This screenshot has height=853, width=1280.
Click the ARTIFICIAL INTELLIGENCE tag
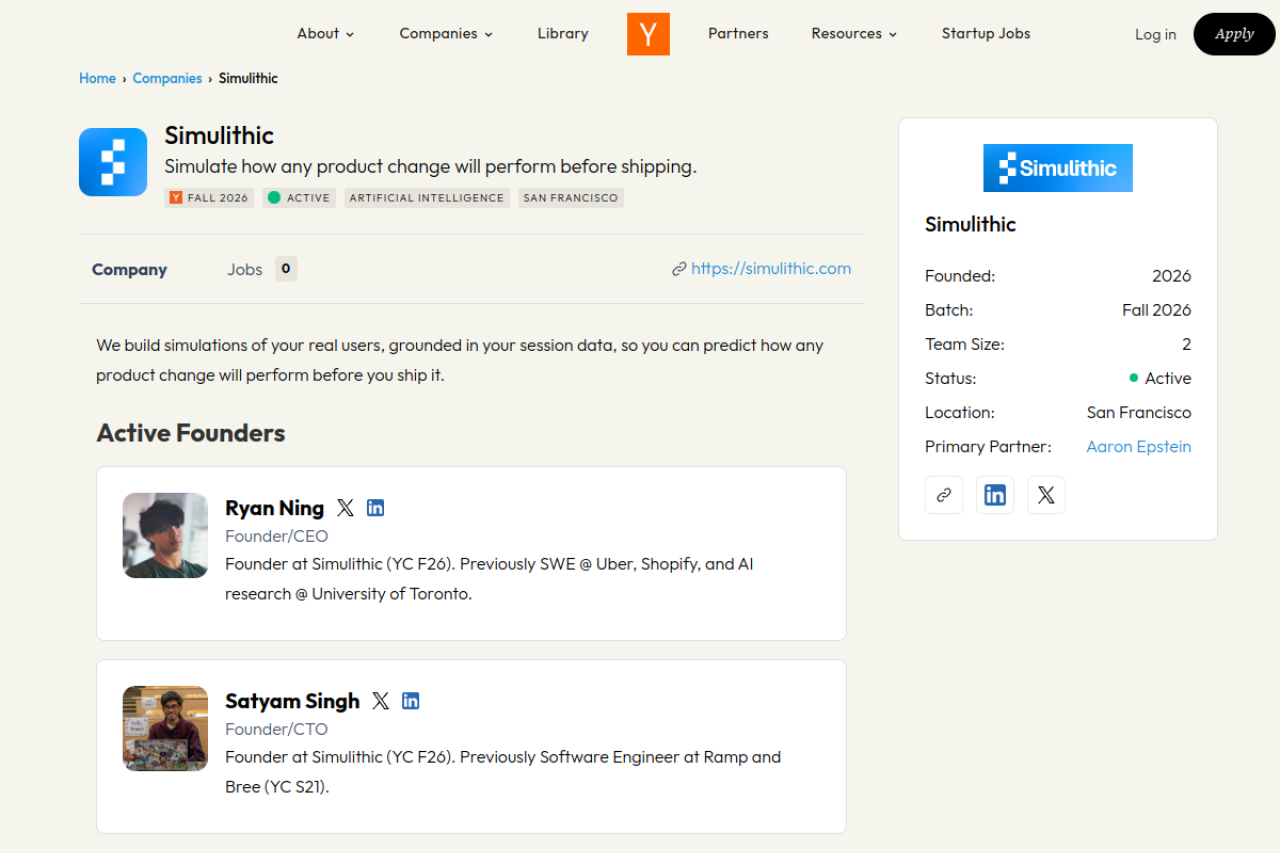click(427, 198)
